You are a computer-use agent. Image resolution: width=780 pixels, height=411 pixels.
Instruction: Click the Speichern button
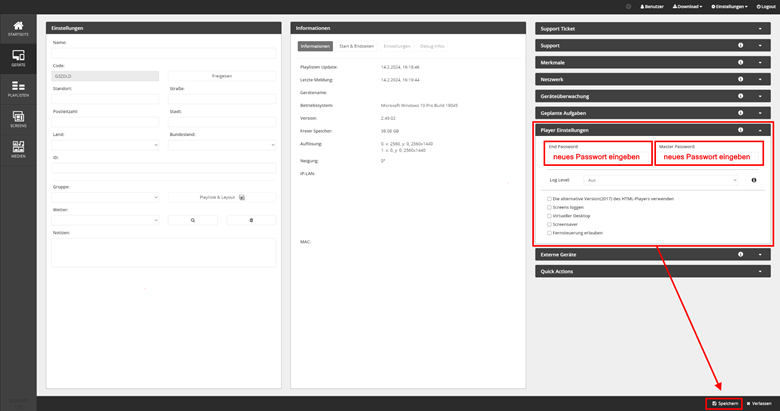pyautogui.click(x=725, y=403)
